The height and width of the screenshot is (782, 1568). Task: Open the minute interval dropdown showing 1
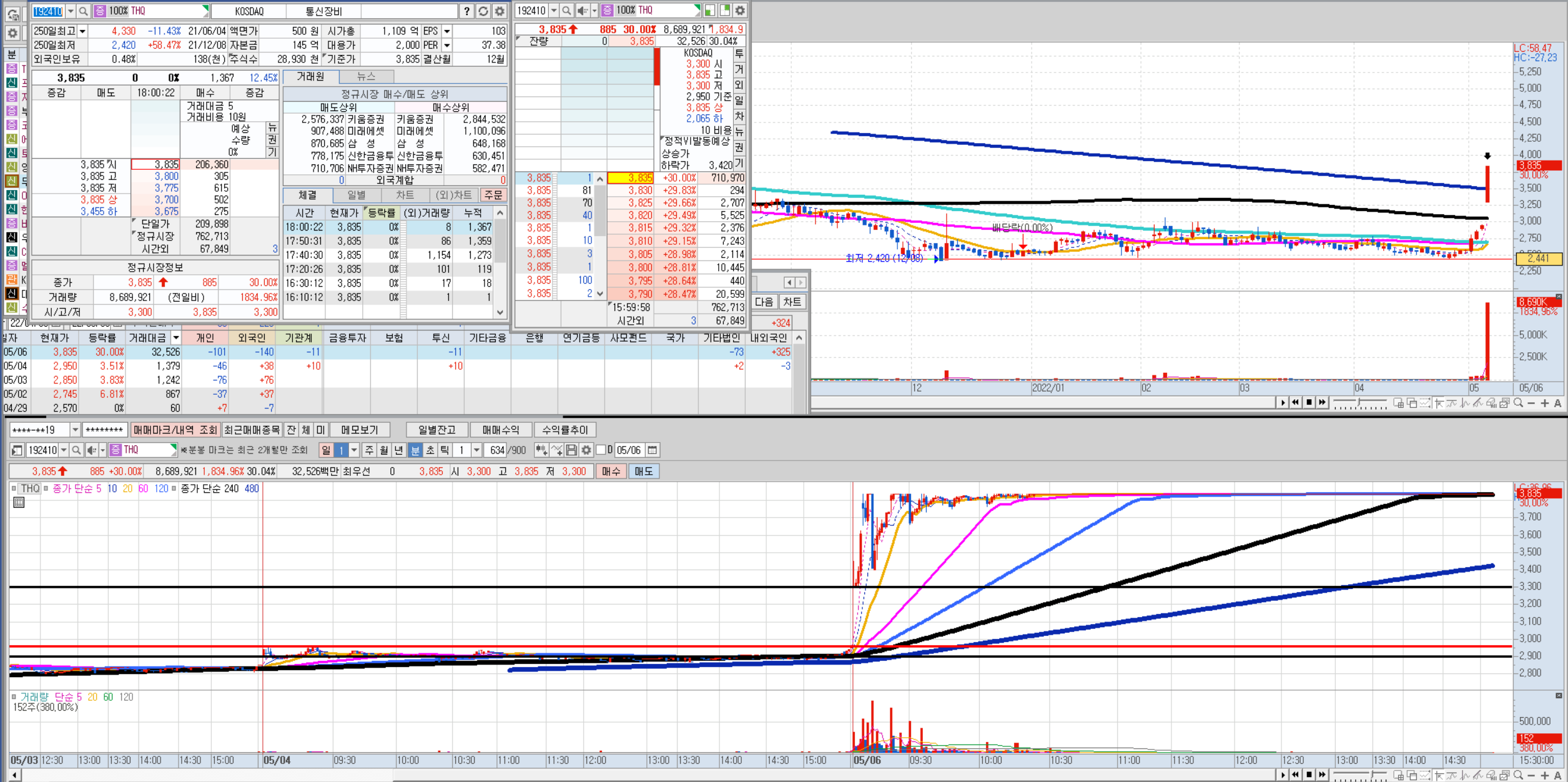tap(476, 450)
